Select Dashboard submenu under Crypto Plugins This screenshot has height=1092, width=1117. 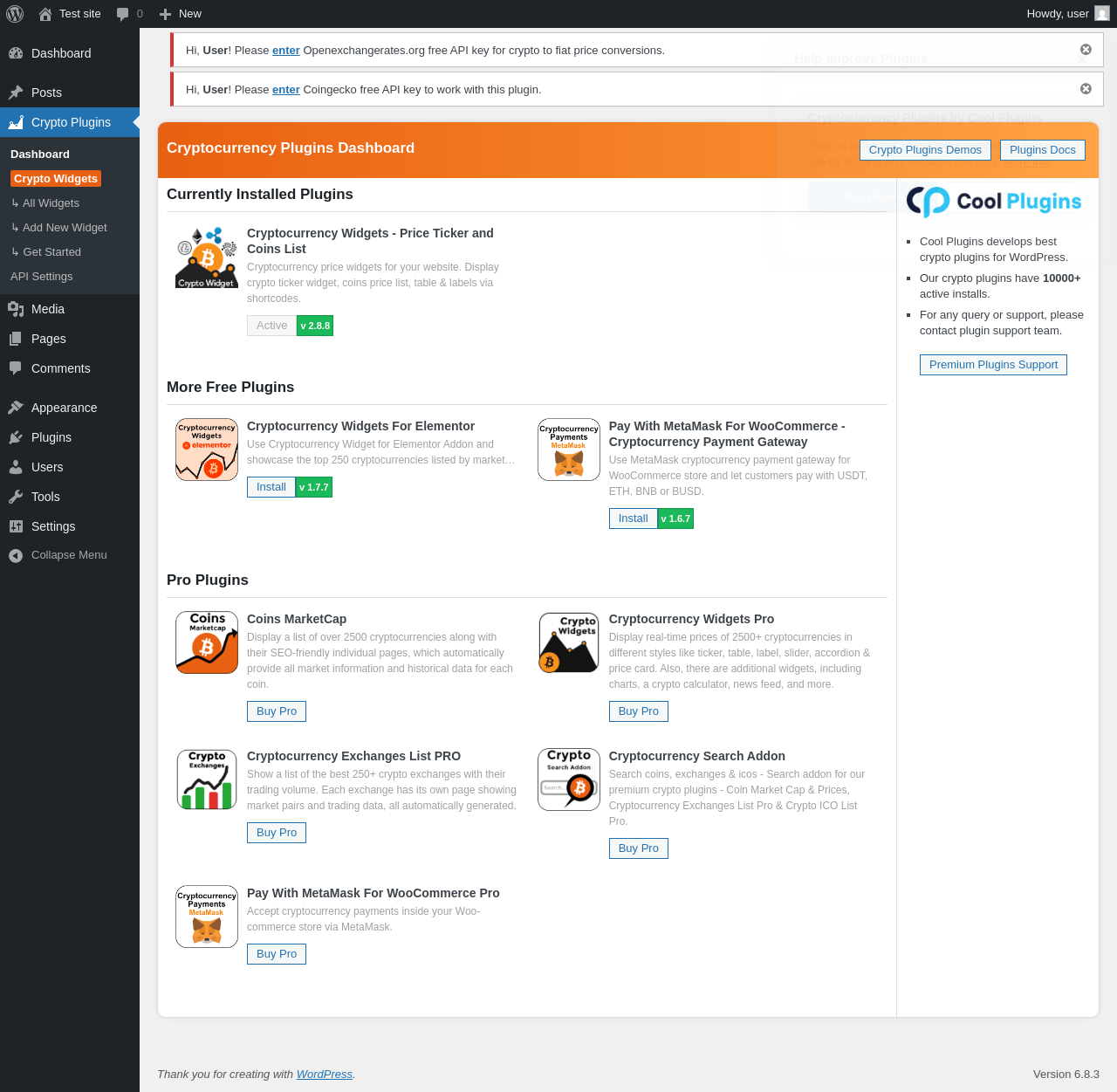coord(40,155)
